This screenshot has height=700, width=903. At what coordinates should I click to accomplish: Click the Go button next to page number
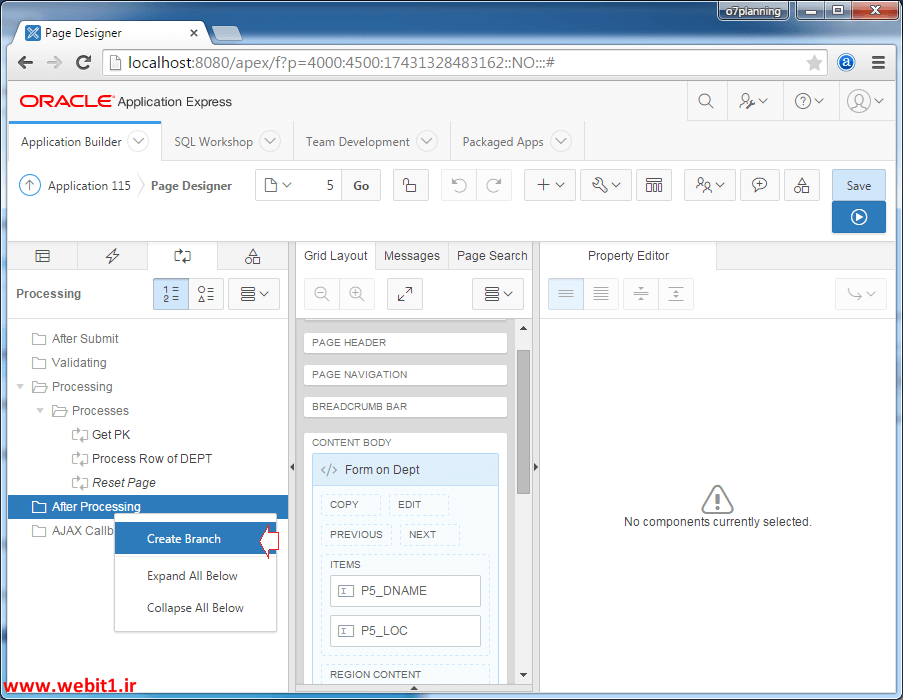pos(361,185)
